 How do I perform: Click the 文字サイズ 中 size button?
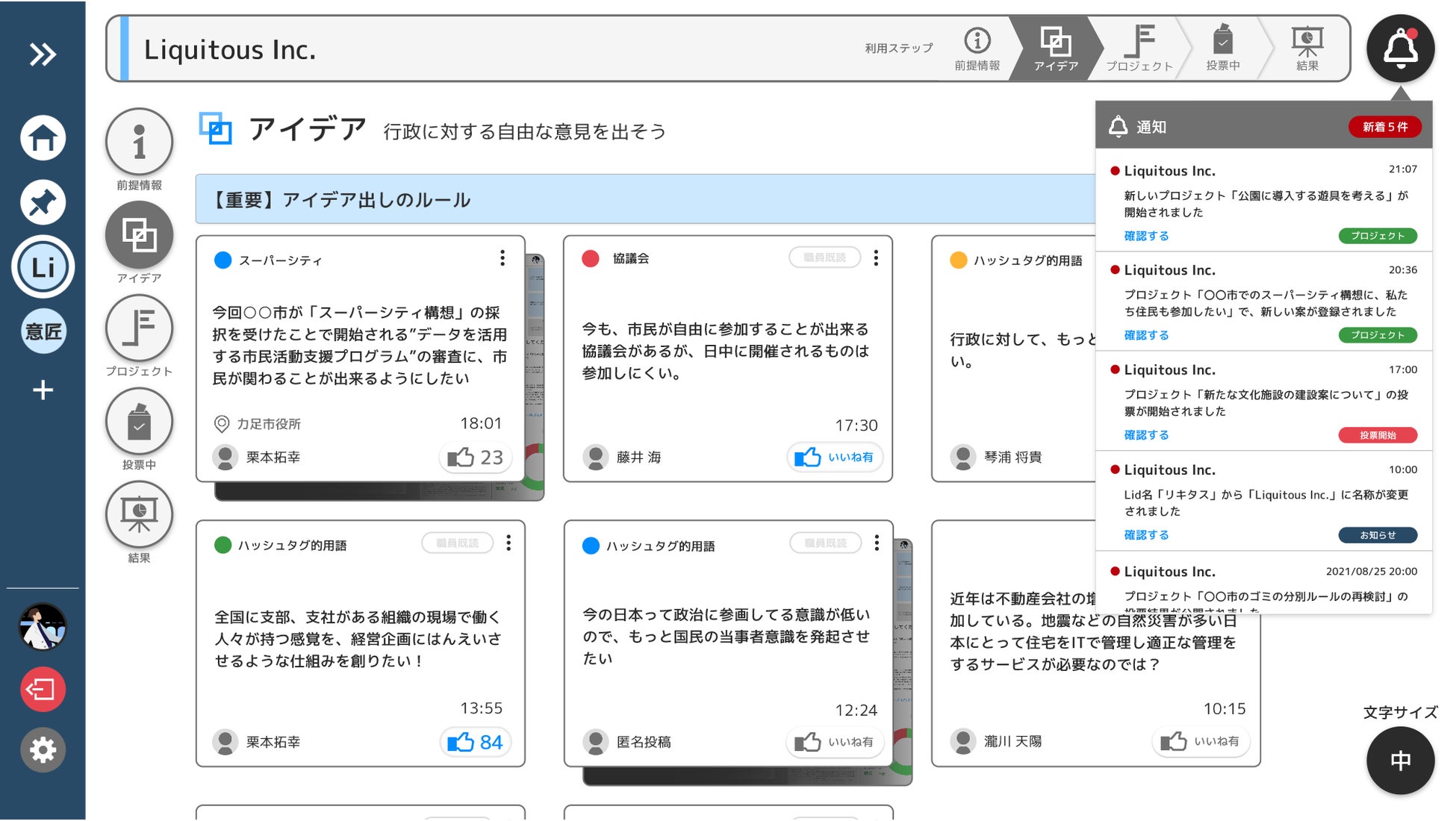click(1400, 760)
